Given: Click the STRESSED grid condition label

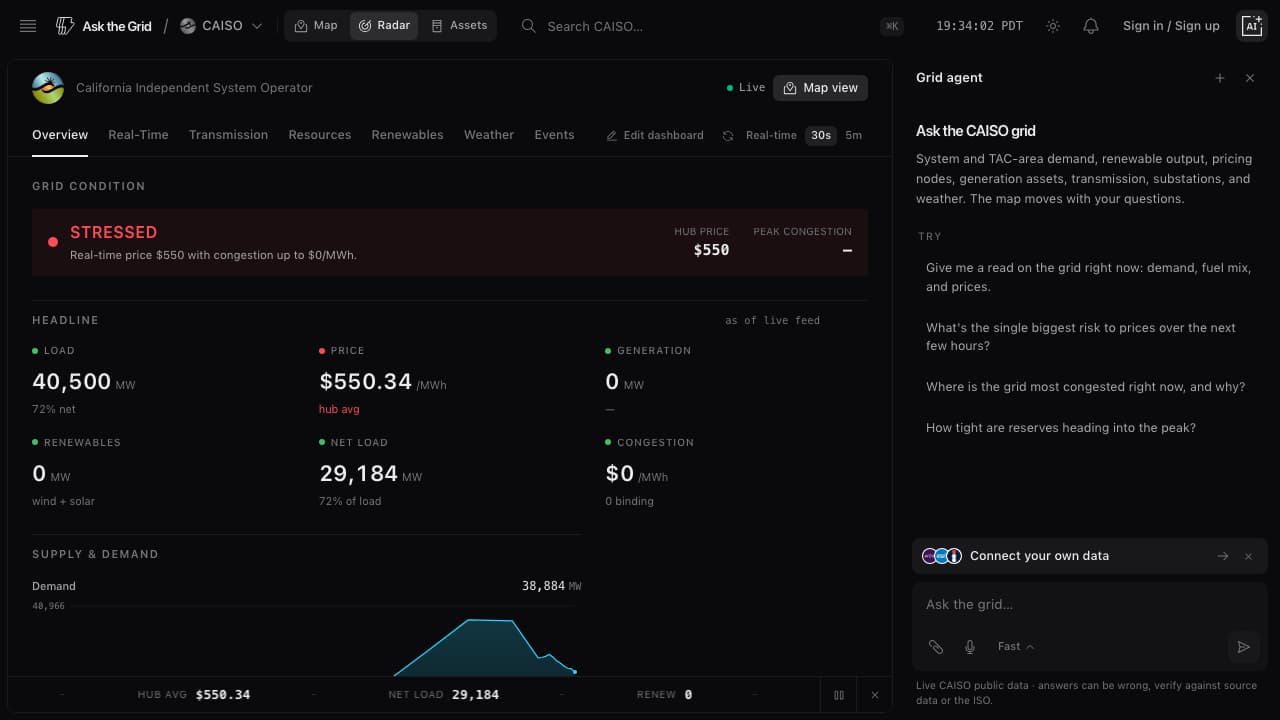Looking at the screenshot, I should point(113,232).
